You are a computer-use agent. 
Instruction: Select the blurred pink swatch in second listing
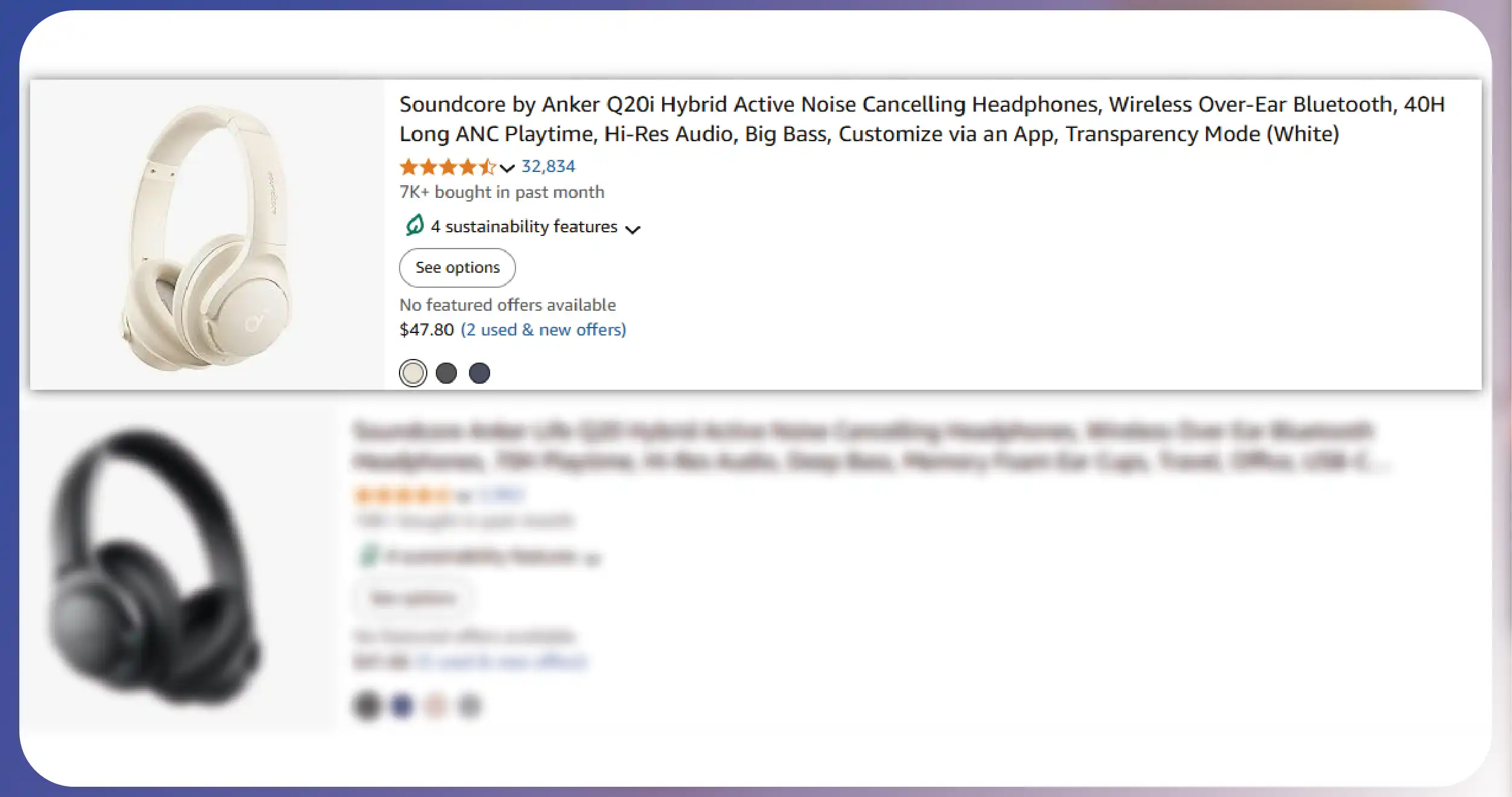tap(435, 705)
